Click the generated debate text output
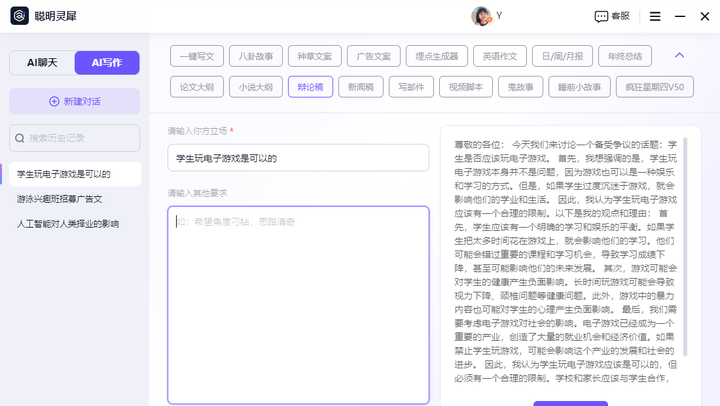This screenshot has height=406, width=720. click(565, 261)
